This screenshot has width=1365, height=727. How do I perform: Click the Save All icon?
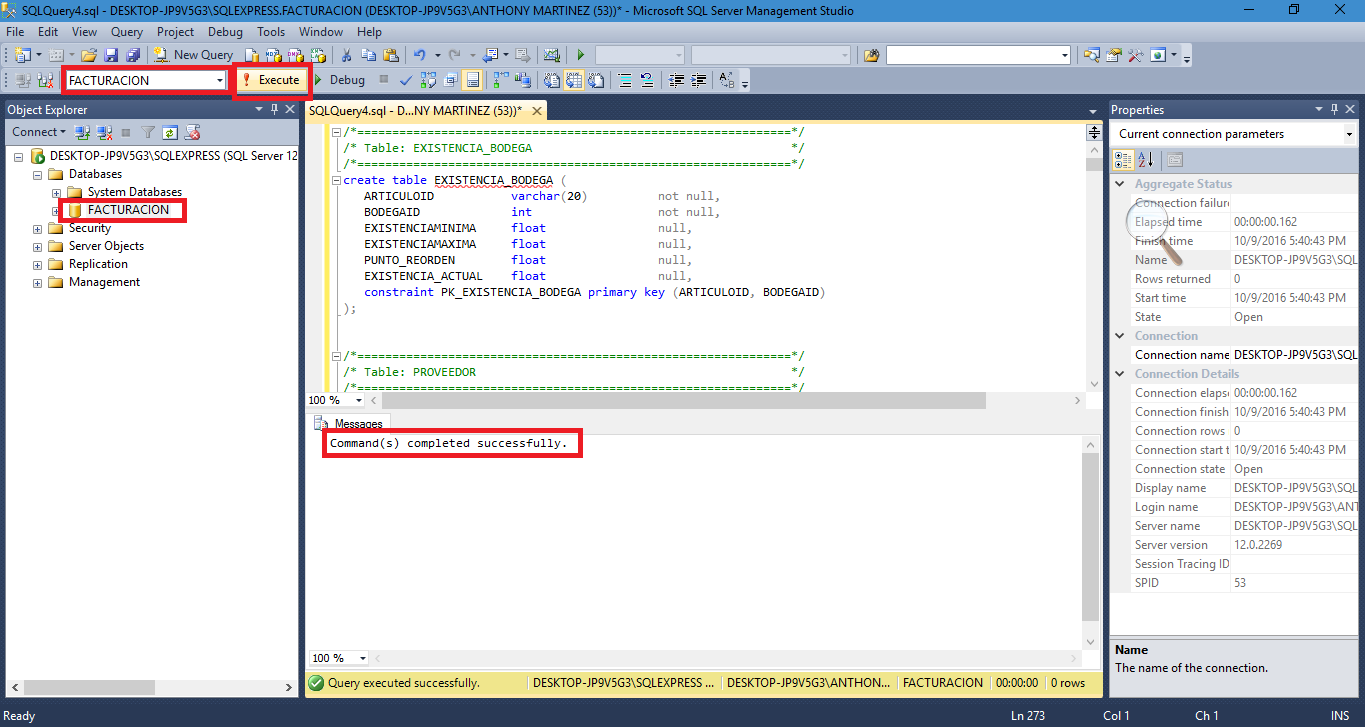point(132,55)
